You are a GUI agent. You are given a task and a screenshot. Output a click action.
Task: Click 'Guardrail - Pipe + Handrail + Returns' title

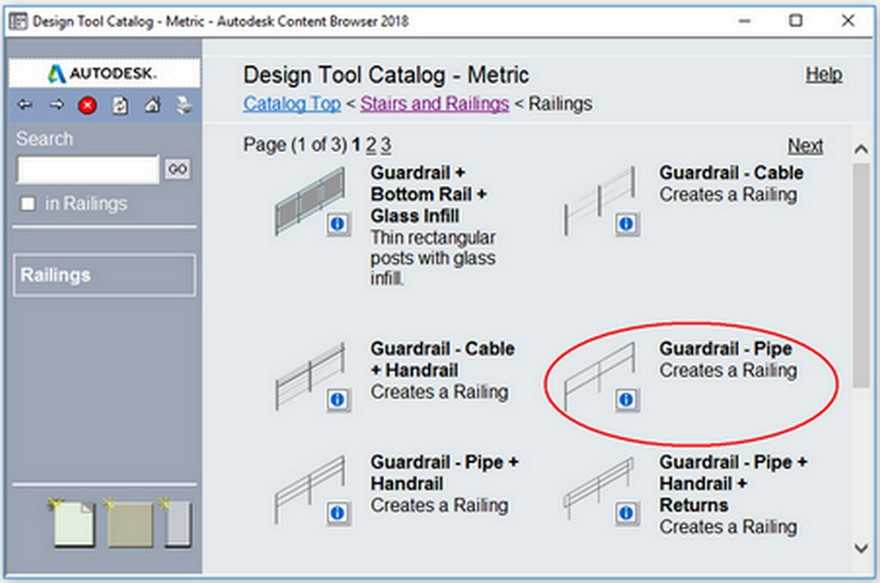point(733,483)
